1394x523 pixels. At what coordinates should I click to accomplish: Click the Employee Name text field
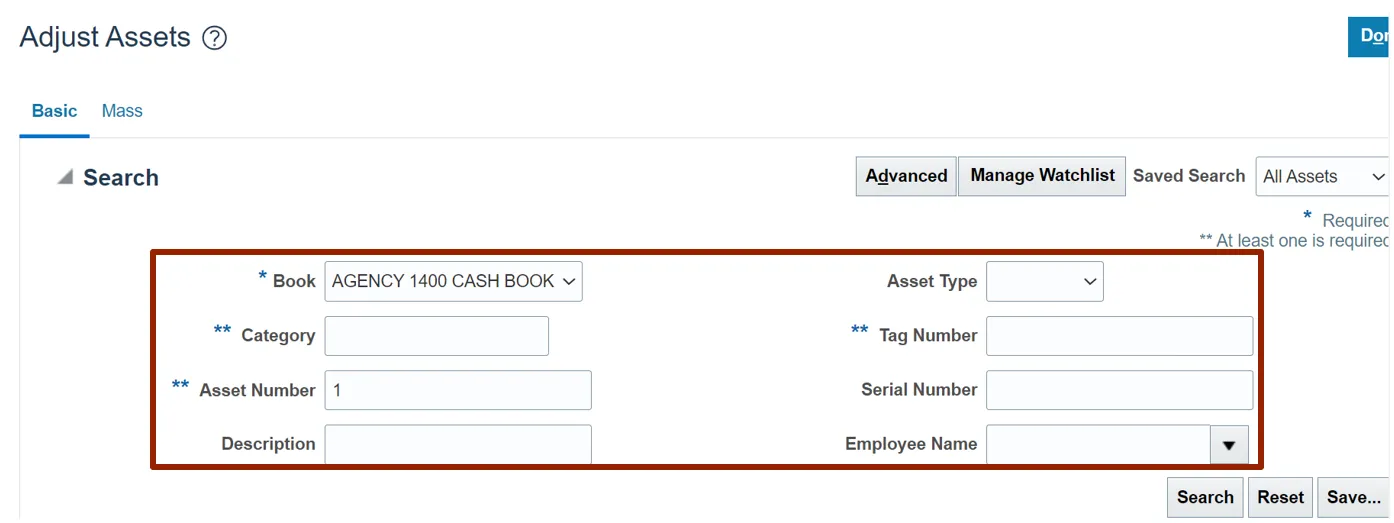pos(1097,444)
